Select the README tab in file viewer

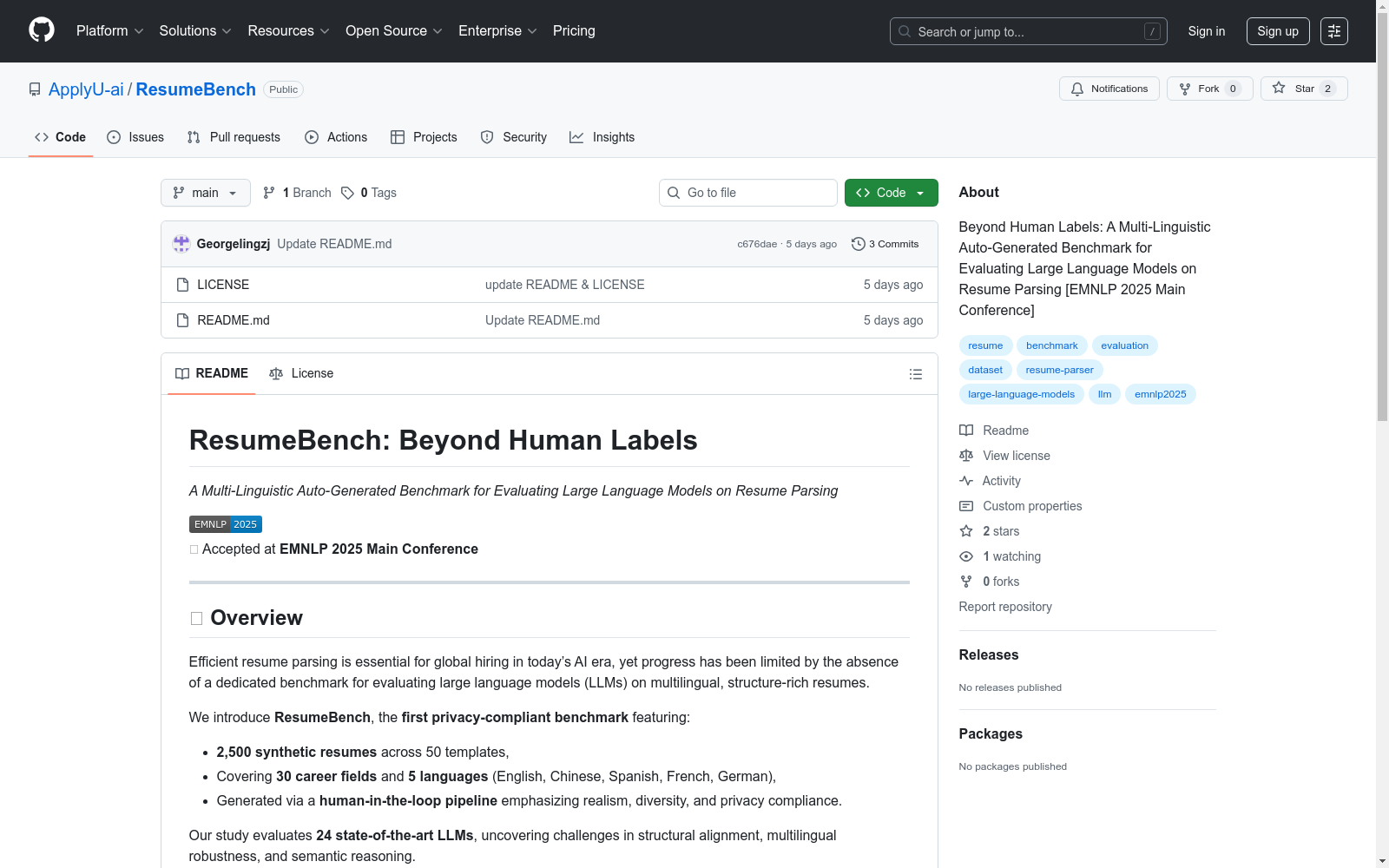[x=212, y=373]
